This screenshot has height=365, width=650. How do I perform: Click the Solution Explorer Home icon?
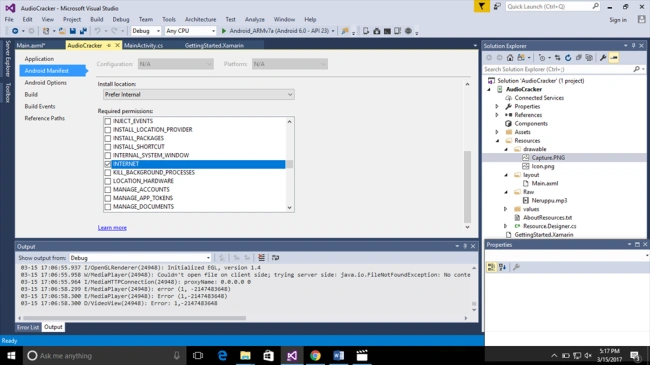pyautogui.click(x=510, y=58)
